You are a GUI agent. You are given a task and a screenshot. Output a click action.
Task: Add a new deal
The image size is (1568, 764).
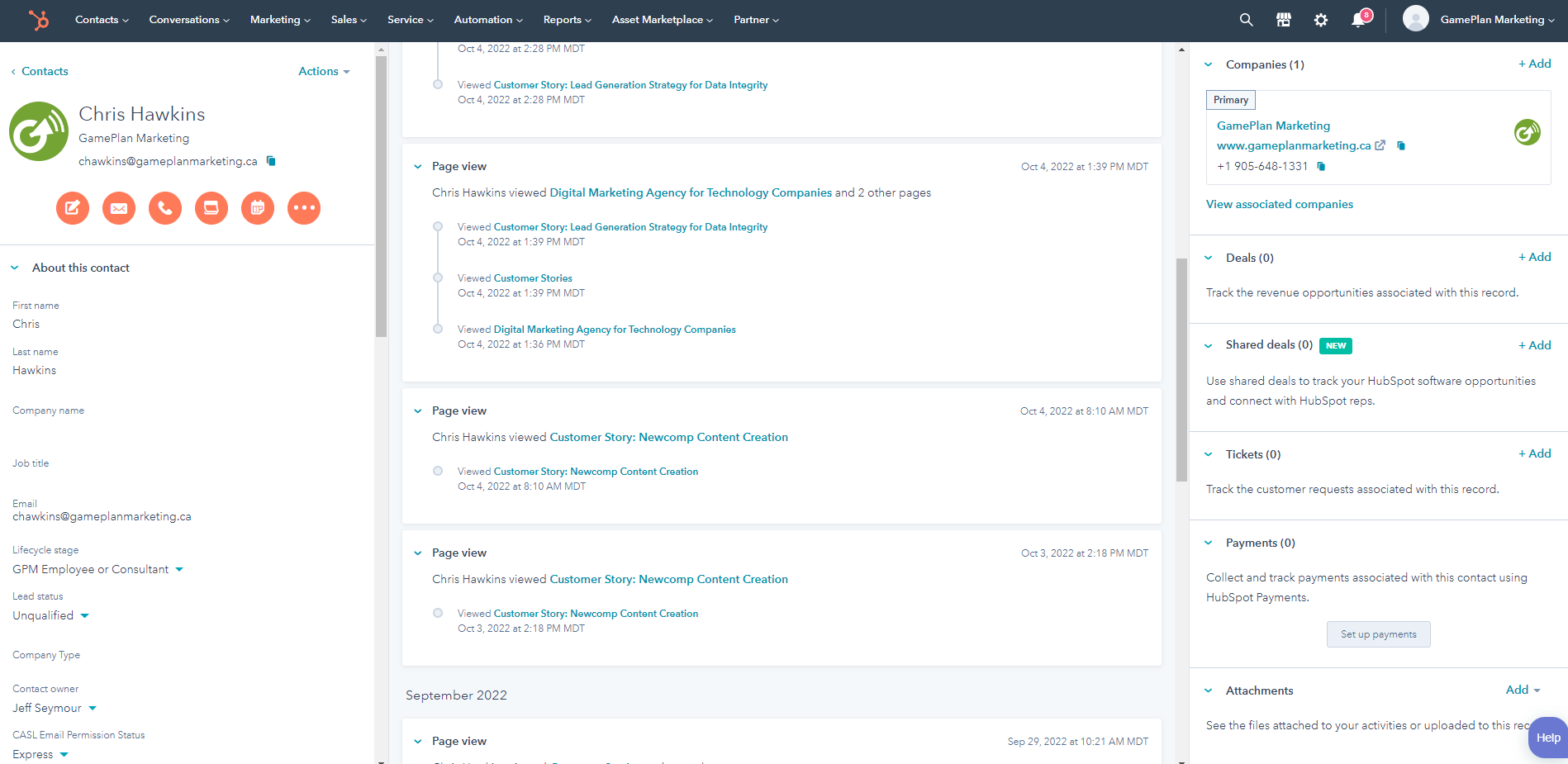[x=1534, y=257]
